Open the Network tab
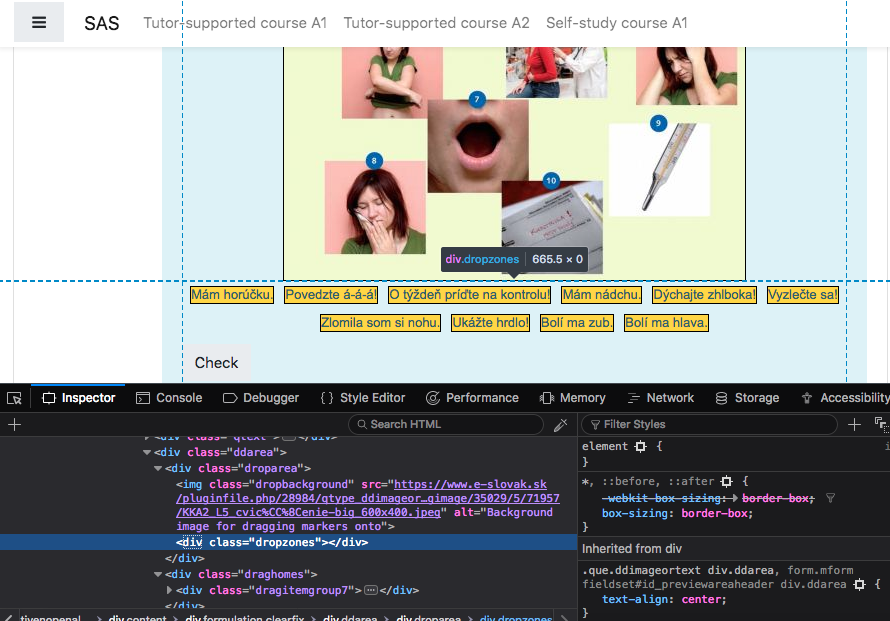Image resolution: width=890 pixels, height=621 pixels. [661, 398]
